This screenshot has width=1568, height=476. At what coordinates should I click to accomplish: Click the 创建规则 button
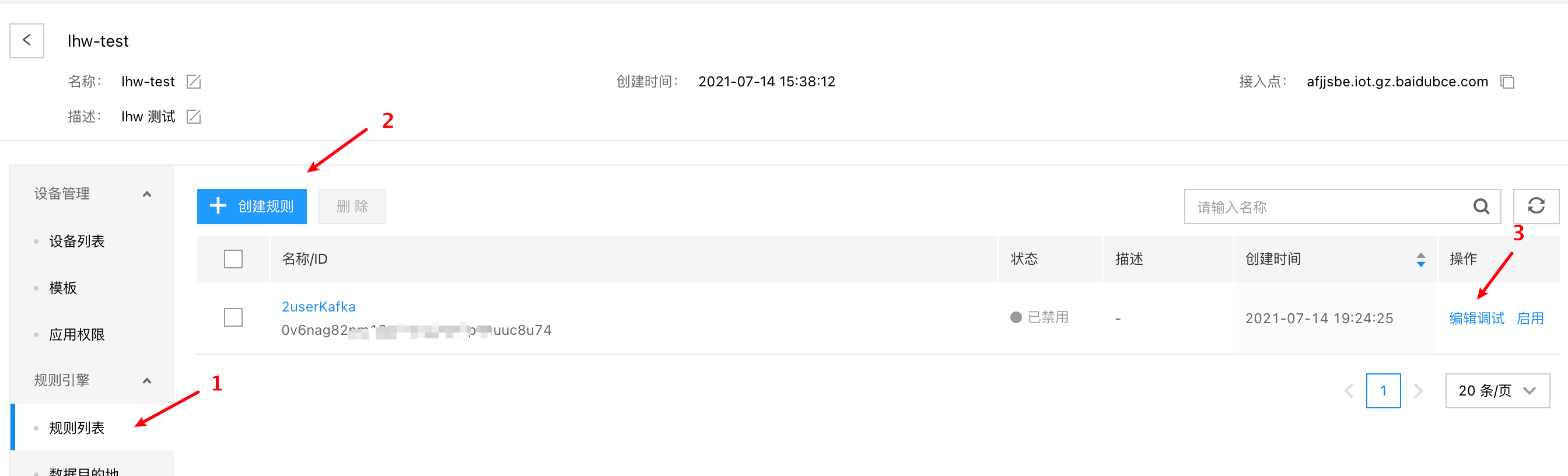point(252,206)
